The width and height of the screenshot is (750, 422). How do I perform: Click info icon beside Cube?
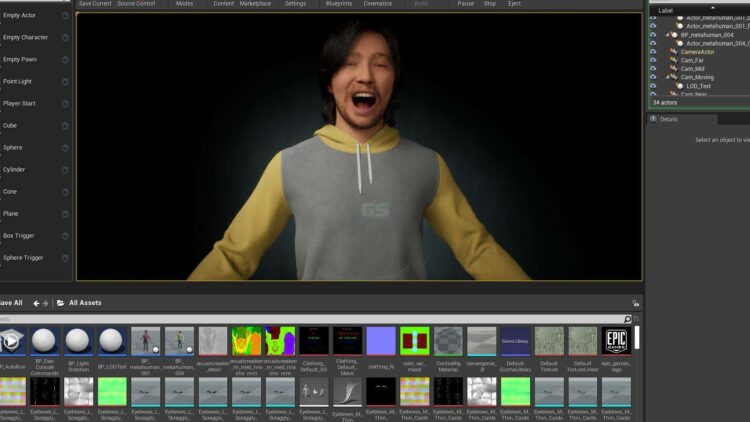[65, 126]
